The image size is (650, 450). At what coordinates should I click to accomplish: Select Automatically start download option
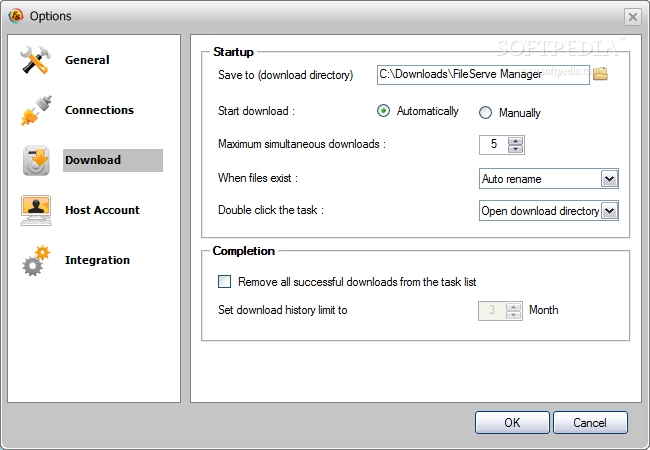click(383, 111)
